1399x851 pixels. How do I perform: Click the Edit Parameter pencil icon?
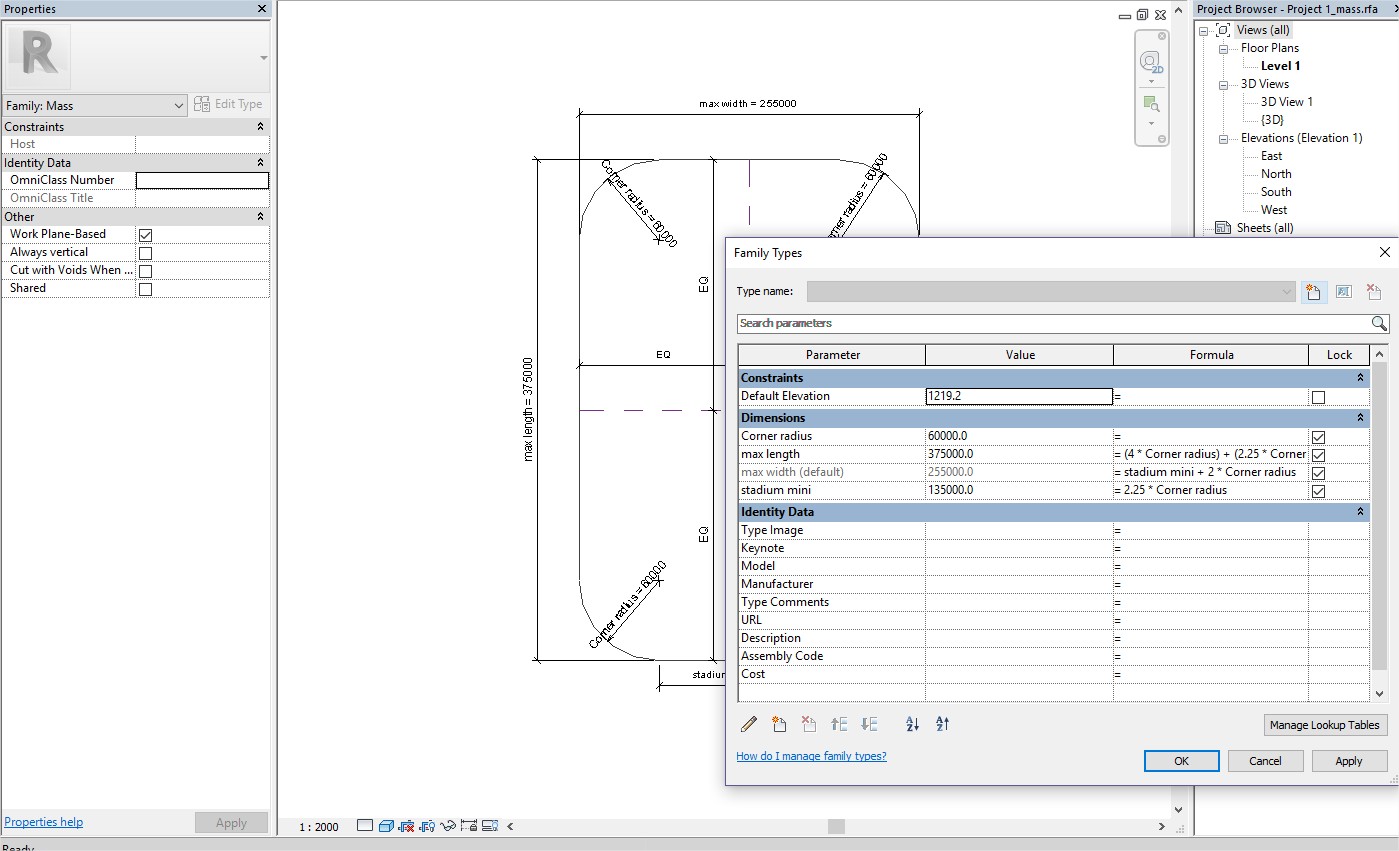tap(748, 724)
